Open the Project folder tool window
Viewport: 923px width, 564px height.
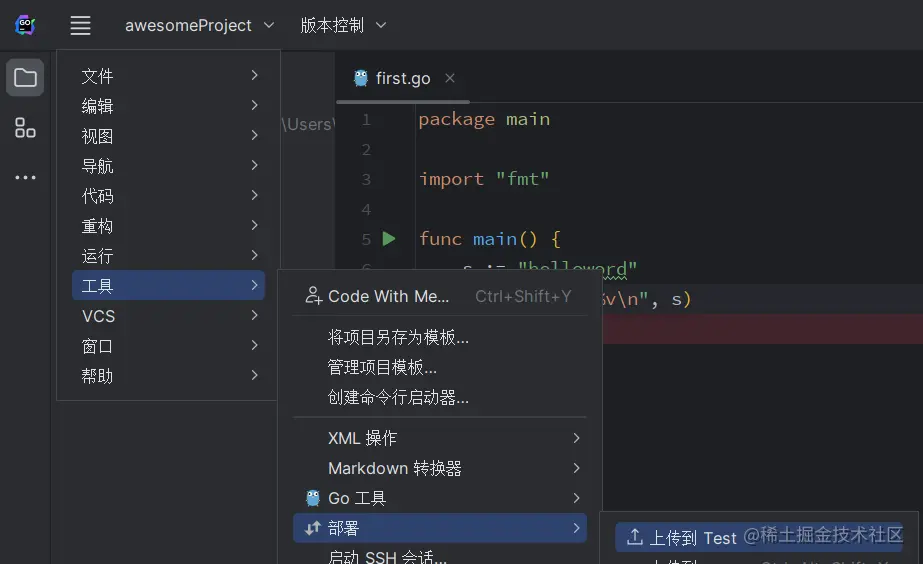pos(26,78)
